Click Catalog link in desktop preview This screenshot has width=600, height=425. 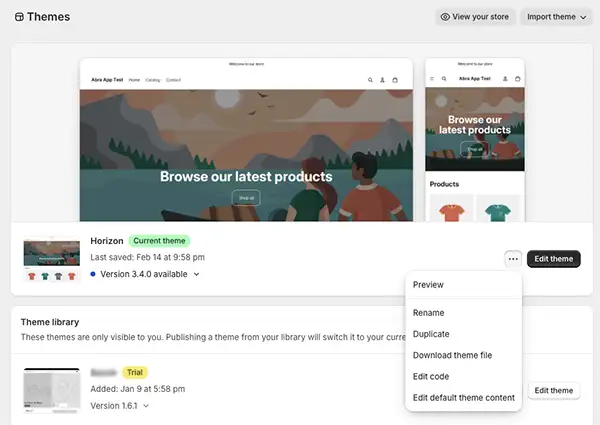tap(153, 80)
